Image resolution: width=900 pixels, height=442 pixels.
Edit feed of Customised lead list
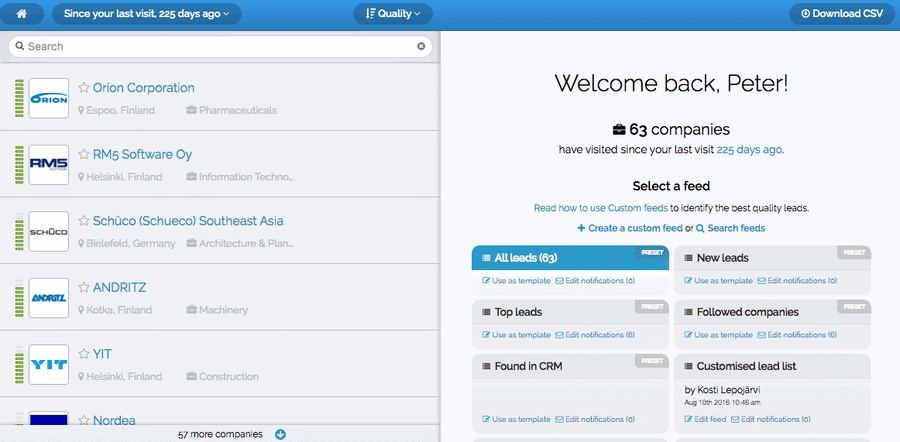click(x=705, y=419)
